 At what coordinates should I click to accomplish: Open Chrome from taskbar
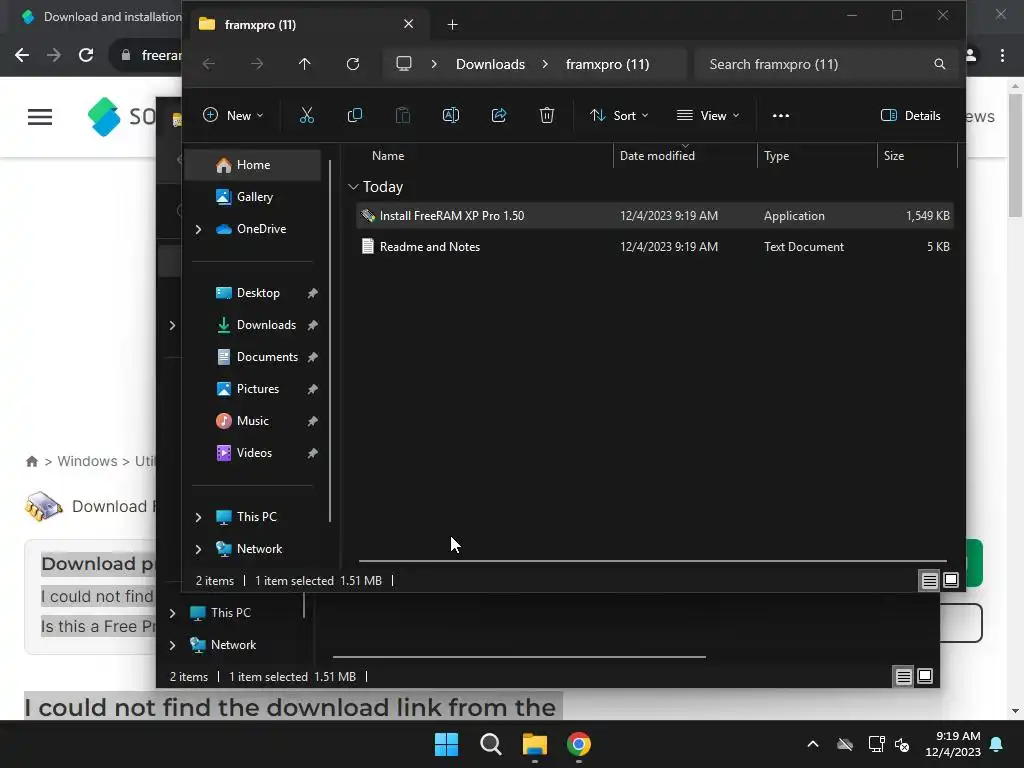coord(579,744)
